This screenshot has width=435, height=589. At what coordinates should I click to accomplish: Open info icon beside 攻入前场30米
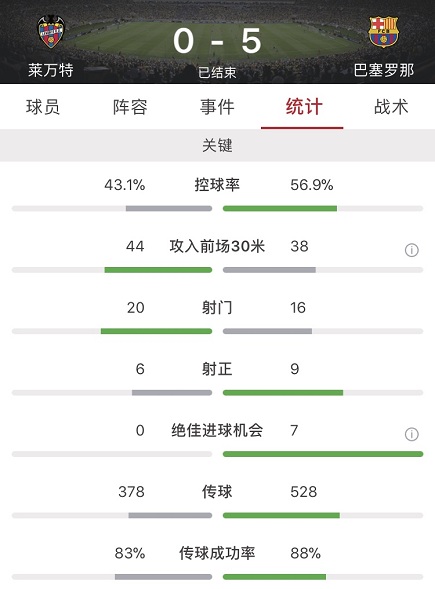point(412,250)
